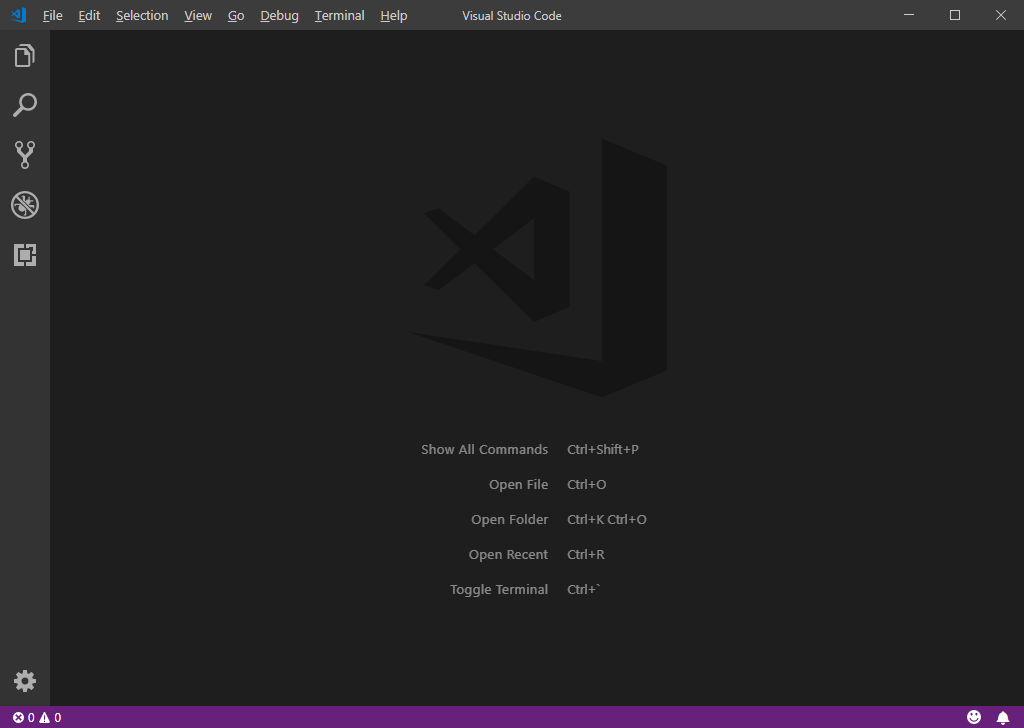Click the Ctrl+R shortcut text

[x=586, y=554]
